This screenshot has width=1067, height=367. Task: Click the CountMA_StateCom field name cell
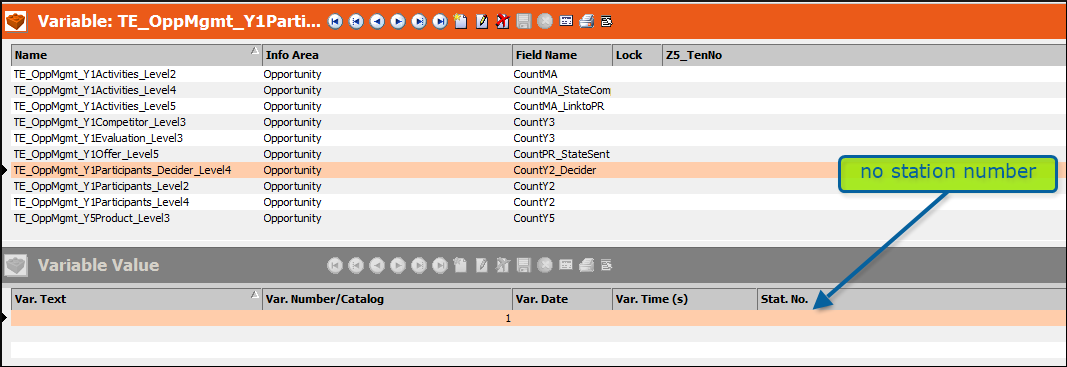pos(562,90)
